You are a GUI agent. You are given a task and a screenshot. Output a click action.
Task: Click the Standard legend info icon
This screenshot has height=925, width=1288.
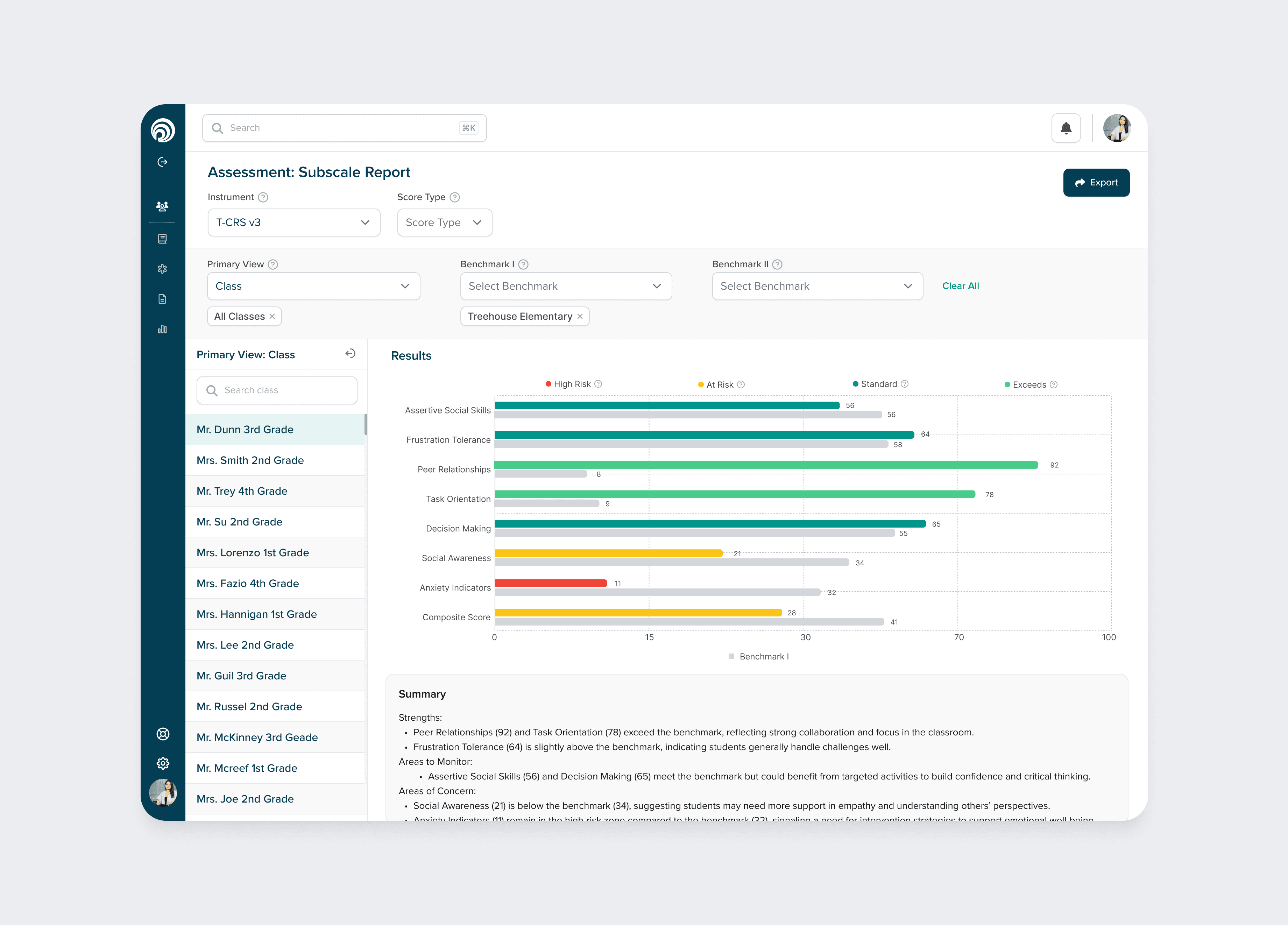pos(905,384)
